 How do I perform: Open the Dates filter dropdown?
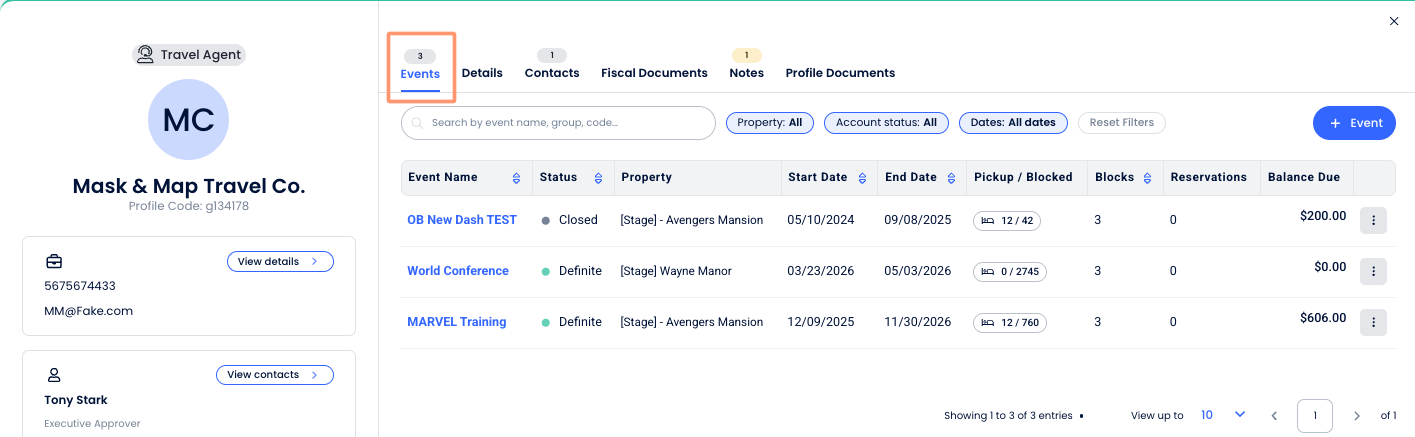point(1012,123)
